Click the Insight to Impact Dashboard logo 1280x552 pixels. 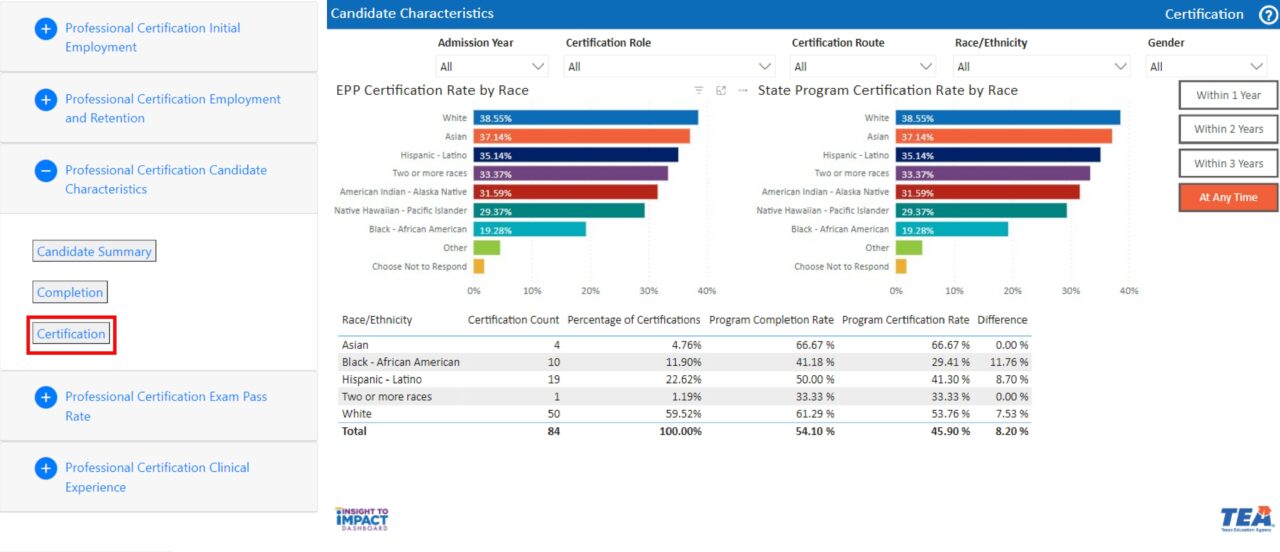(361, 519)
